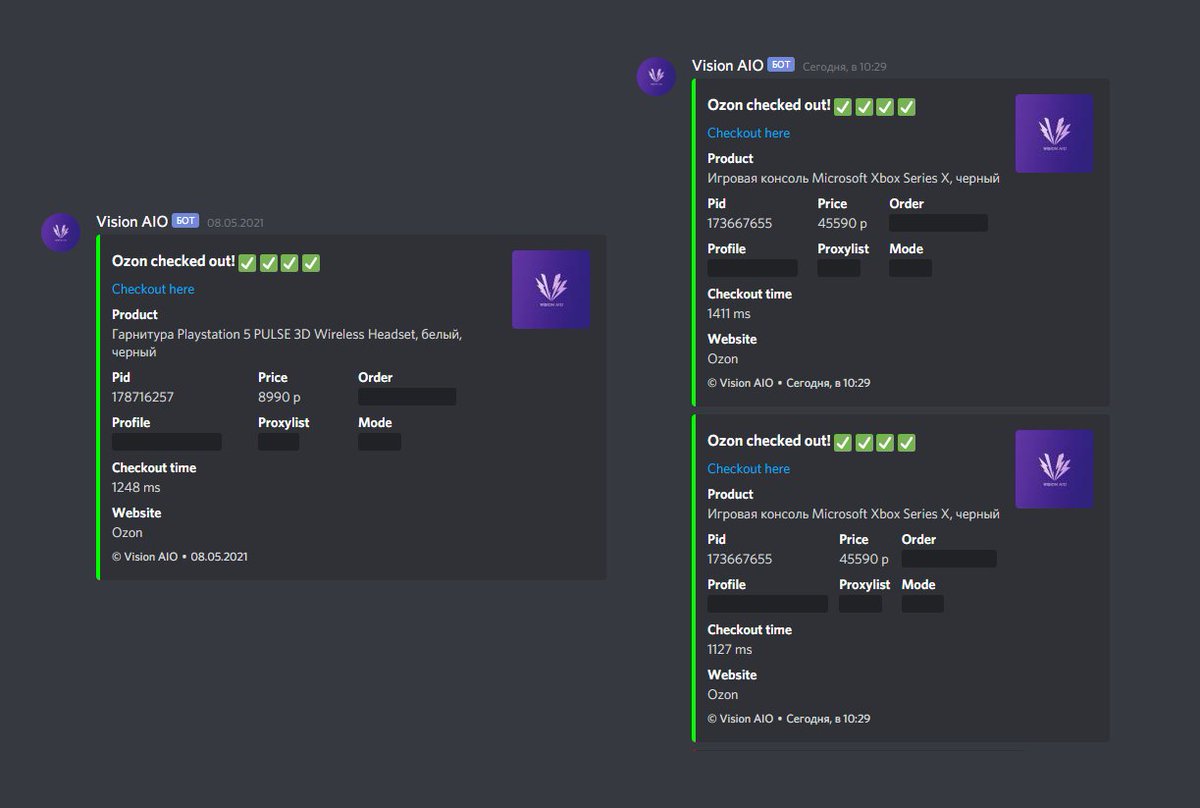Screen dimensions: 1200x808
Task: Select Xbox Series X product text in 1127 ms embed
Action: 853,514
